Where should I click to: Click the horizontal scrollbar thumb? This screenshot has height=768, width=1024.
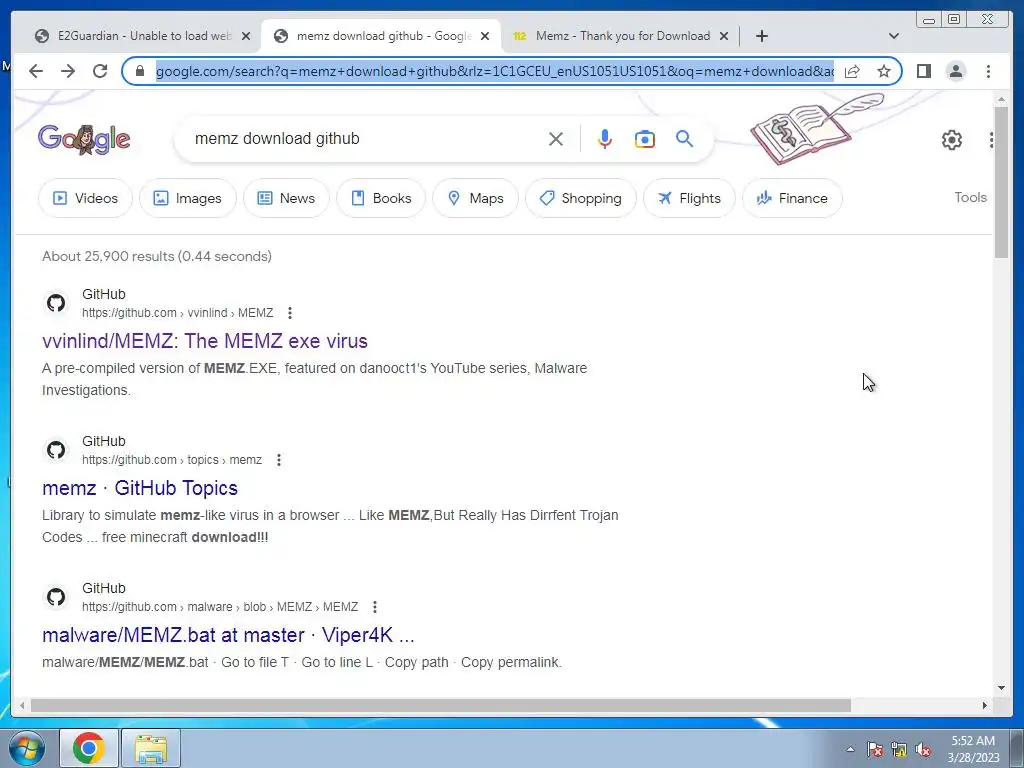441,705
